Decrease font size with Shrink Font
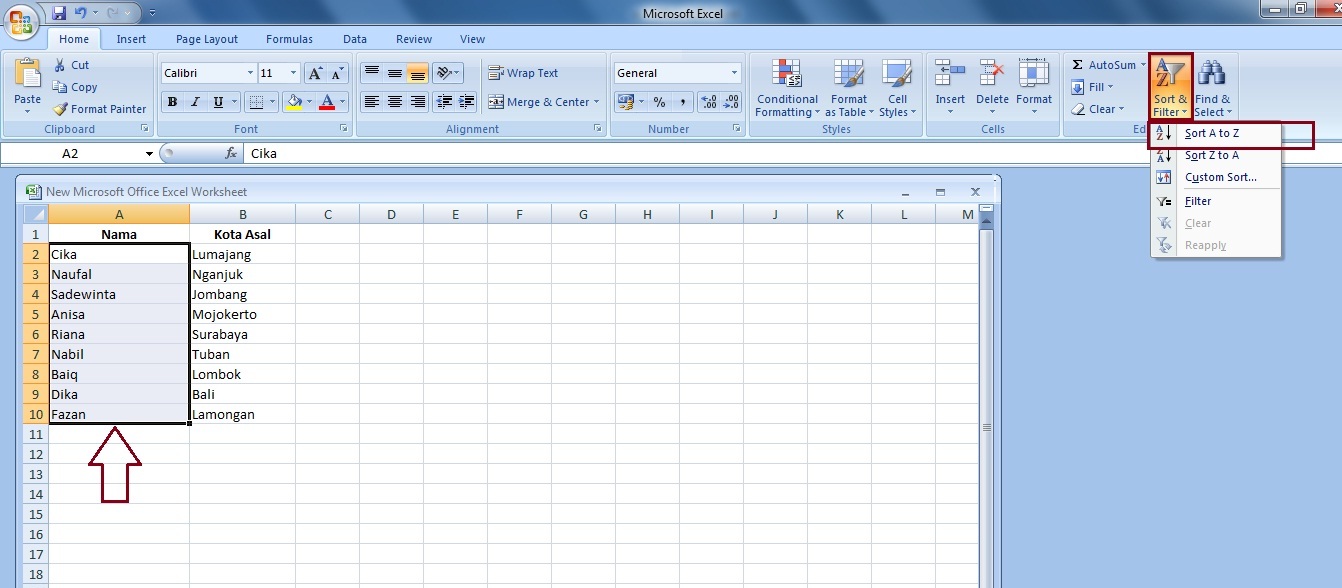The height and width of the screenshot is (588, 1342). coord(338,73)
